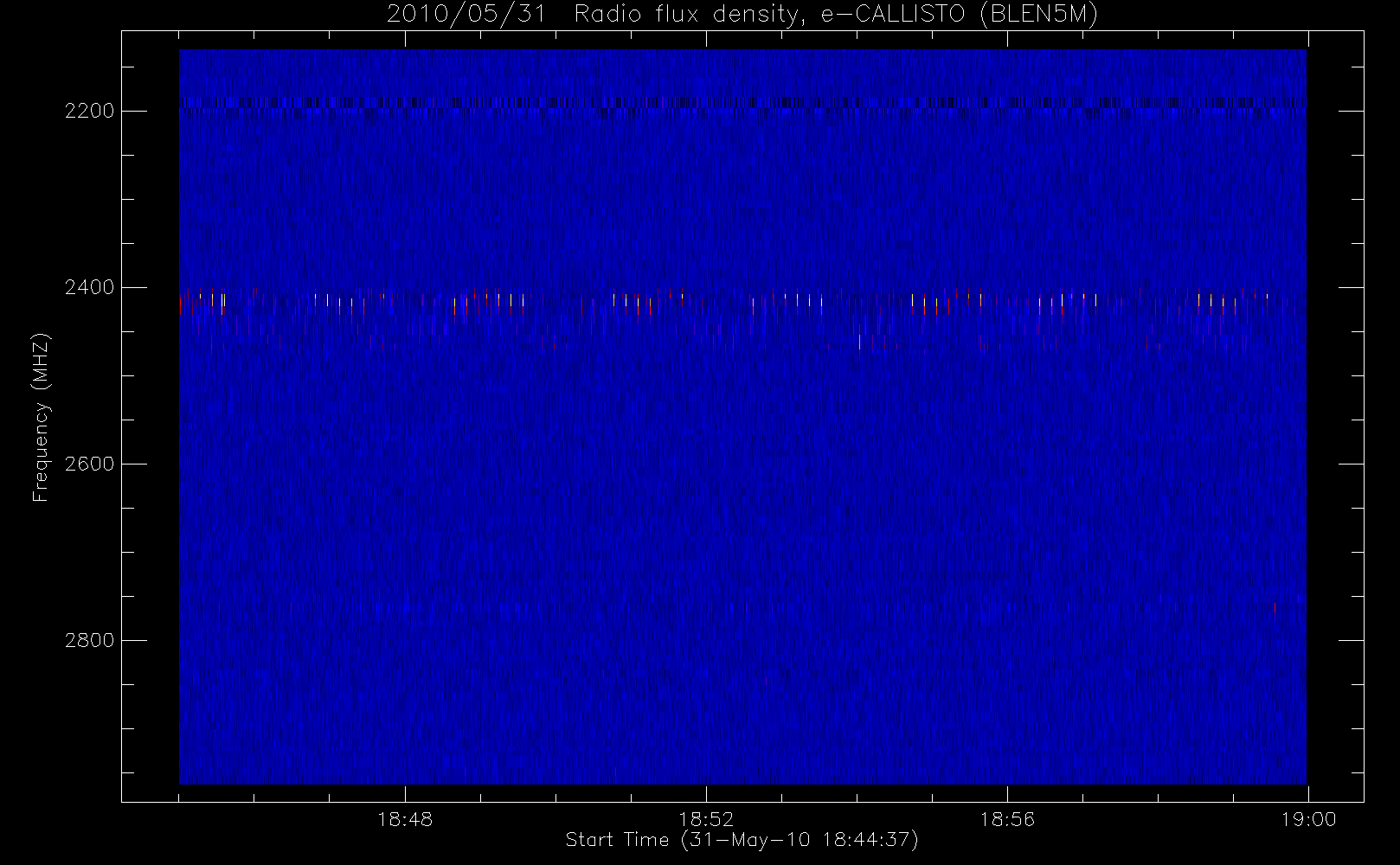Click the 2800 frequency tick label
The width and height of the screenshot is (1400, 865).
[x=90, y=640]
